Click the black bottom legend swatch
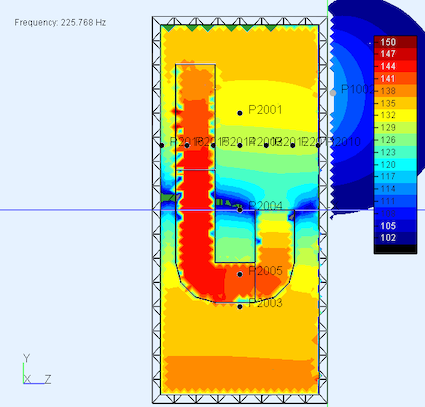This screenshot has height=407, width=425. pos(396,249)
